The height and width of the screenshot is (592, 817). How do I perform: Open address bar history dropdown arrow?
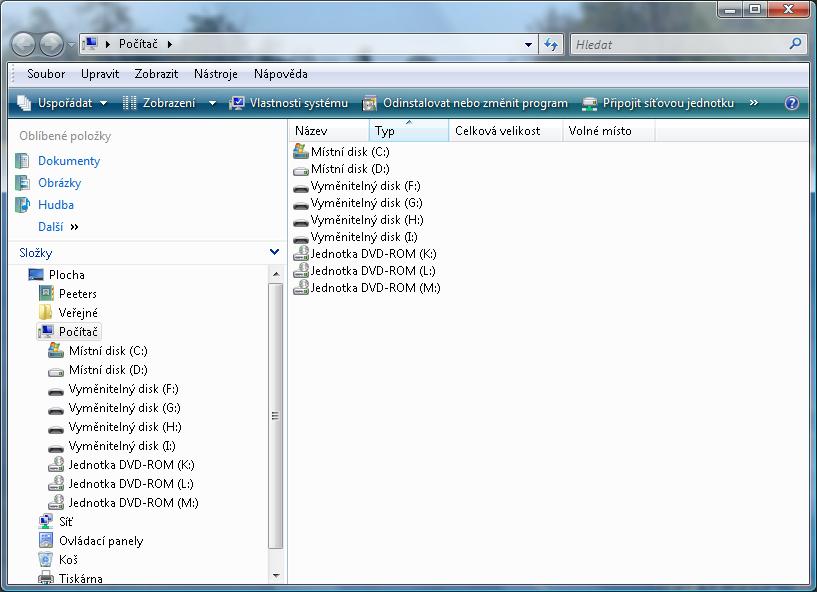point(529,44)
